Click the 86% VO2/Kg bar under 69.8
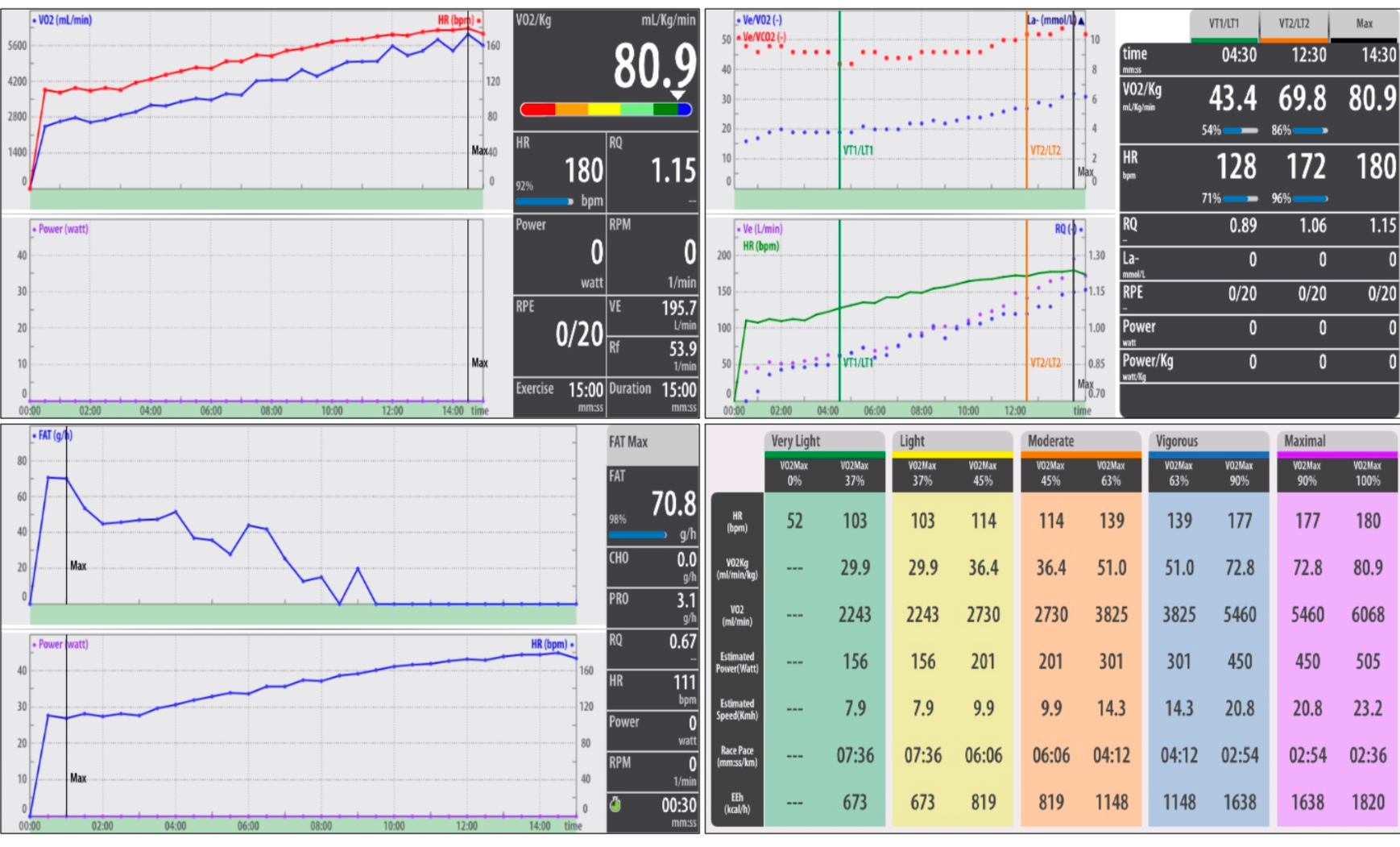1400x847 pixels. pos(1311,131)
